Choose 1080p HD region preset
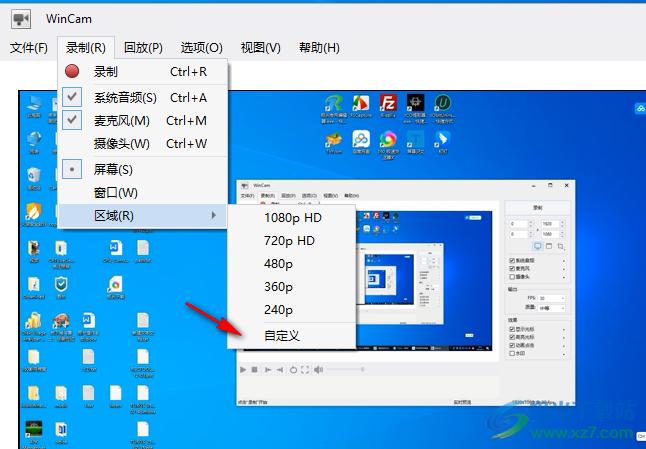 [291, 218]
